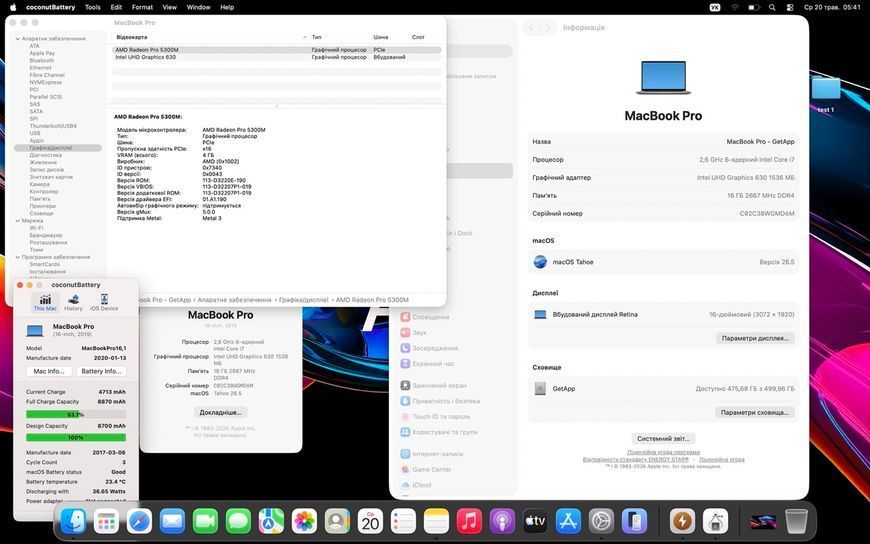Image resolution: width=870 pixels, height=544 pixels.
Task: Click the Touch ID та пароль sidebar icon
Action: click(x=406, y=416)
